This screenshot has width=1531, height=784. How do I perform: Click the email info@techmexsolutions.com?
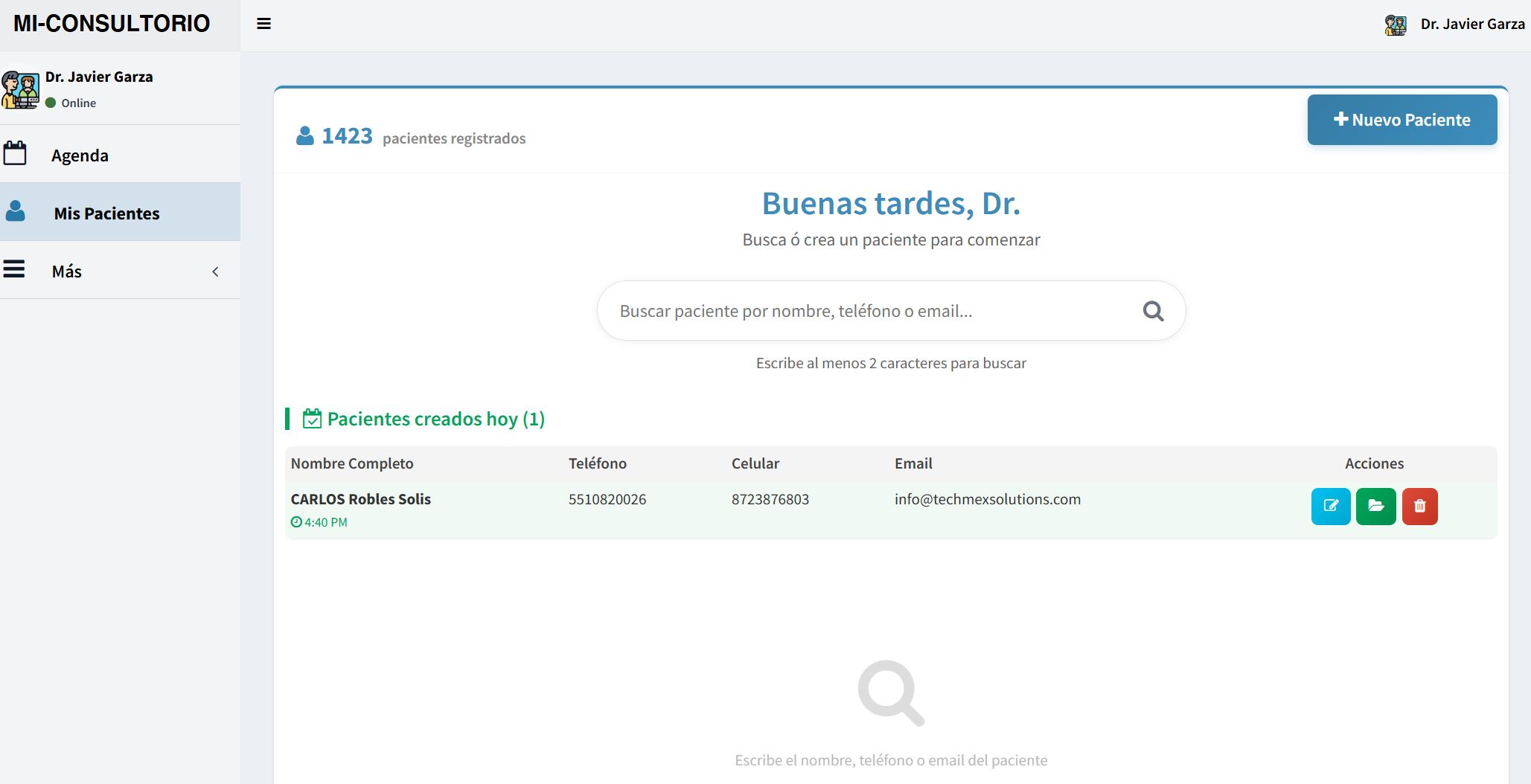(988, 499)
